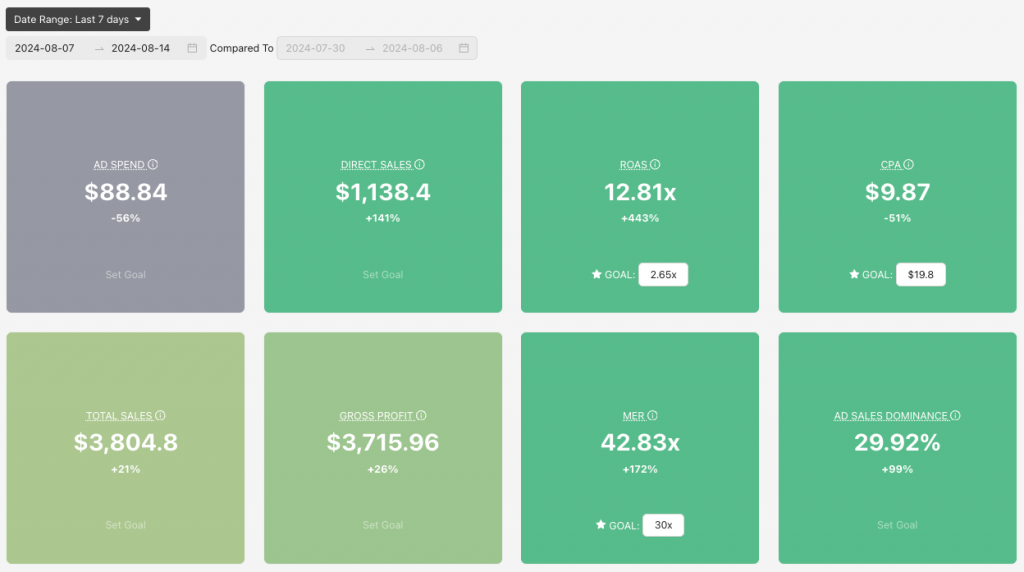Open the calendar icon in the current date range
This screenshot has height=572, width=1024.
[192, 48]
